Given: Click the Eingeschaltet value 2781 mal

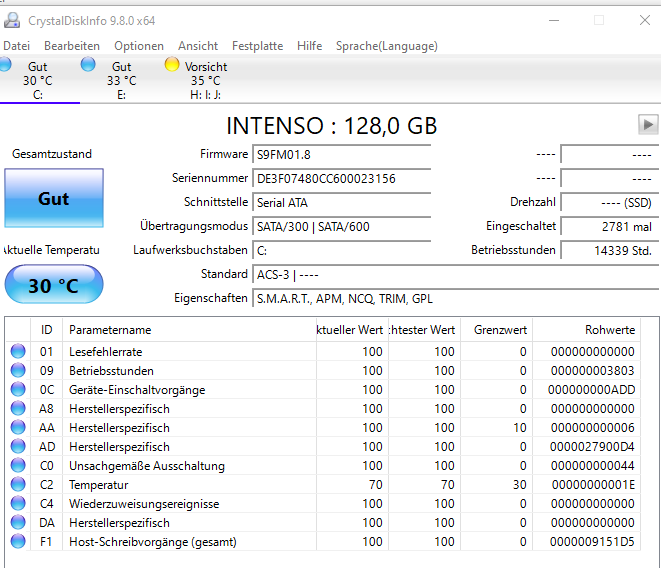Looking at the screenshot, I should coord(610,226).
